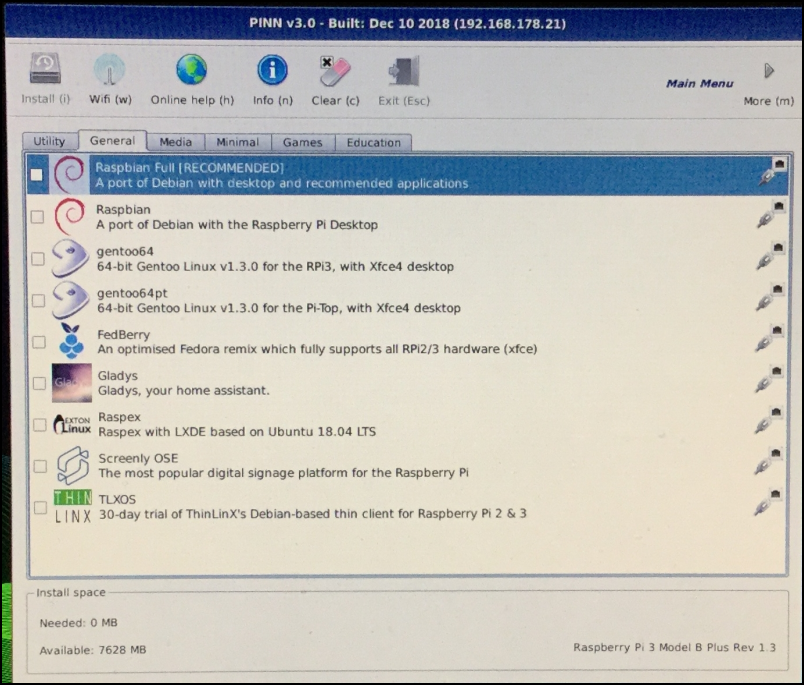Click network source icon on gentoo64 row
Screen dimensions: 804x685
click(771, 255)
